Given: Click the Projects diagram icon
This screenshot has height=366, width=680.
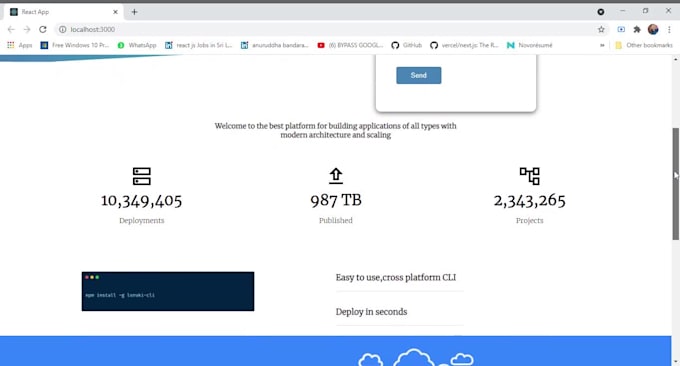Looking at the screenshot, I should (x=530, y=176).
